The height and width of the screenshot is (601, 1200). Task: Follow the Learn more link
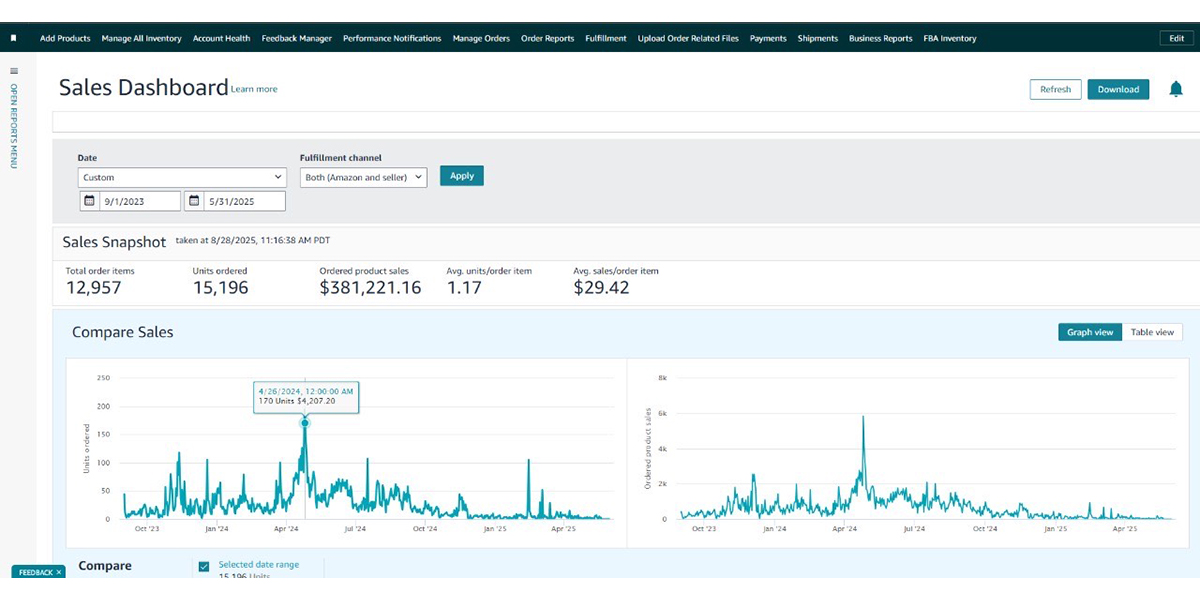tap(254, 89)
